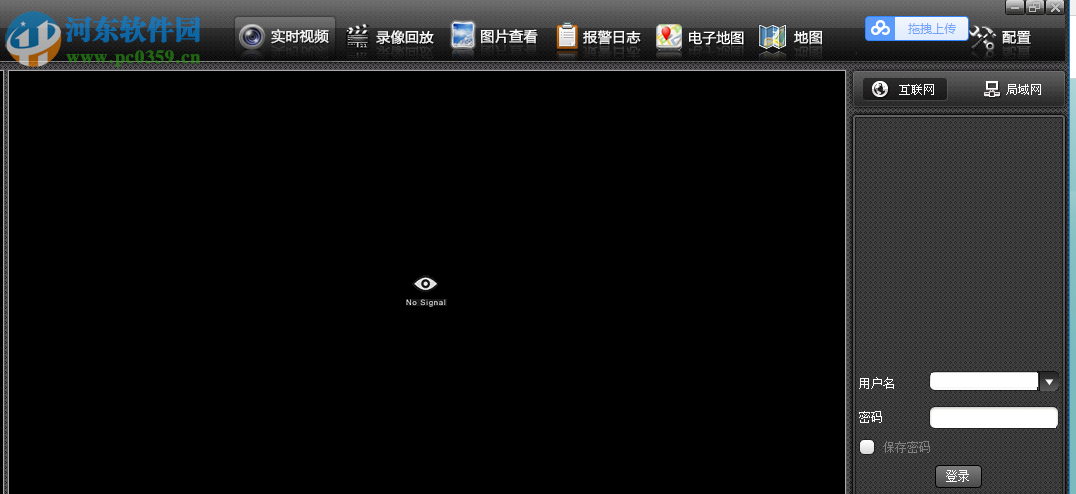
Task: Click the 密码 password input field
Action: click(x=994, y=417)
